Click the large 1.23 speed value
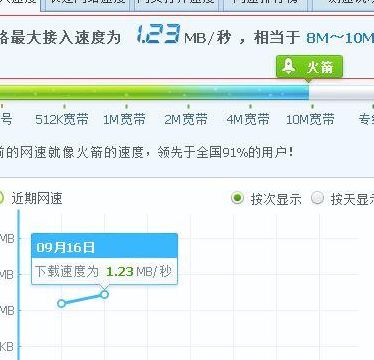 coord(158,34)
